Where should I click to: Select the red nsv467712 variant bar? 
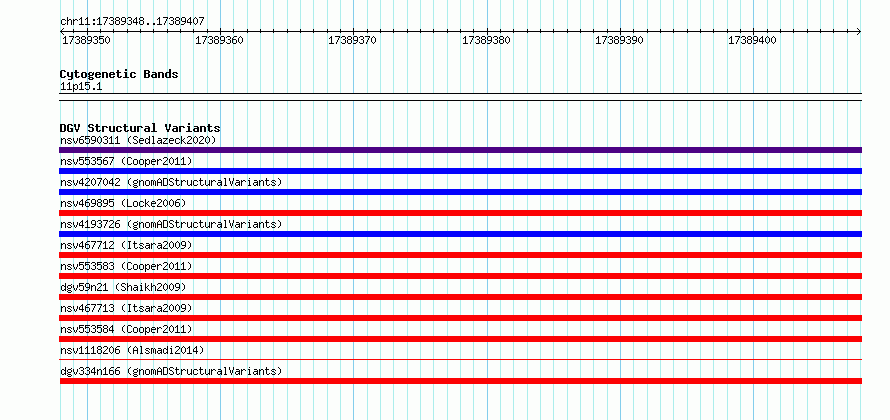[460, 255]
